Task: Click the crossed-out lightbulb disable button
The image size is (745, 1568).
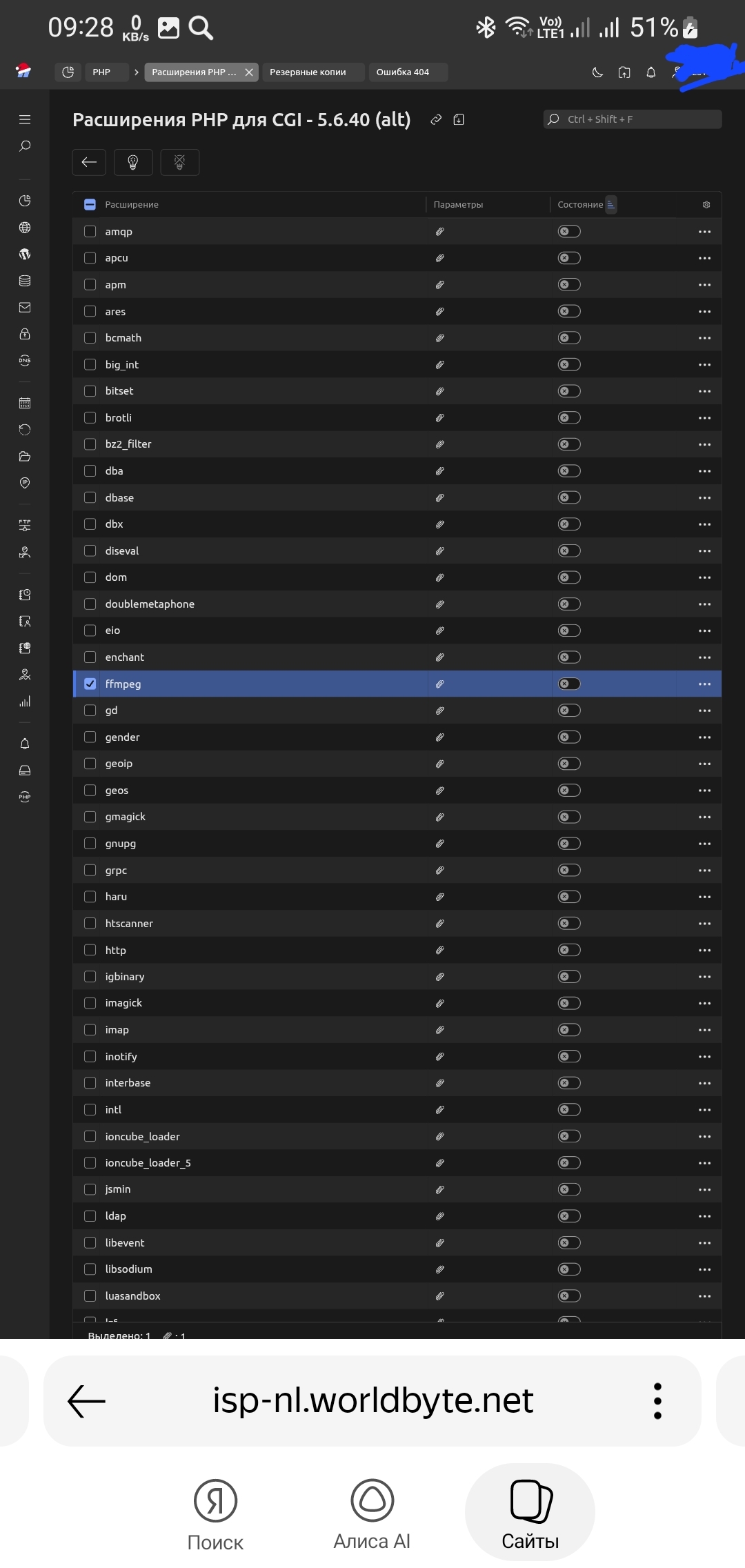Action: tap(179, 162)
